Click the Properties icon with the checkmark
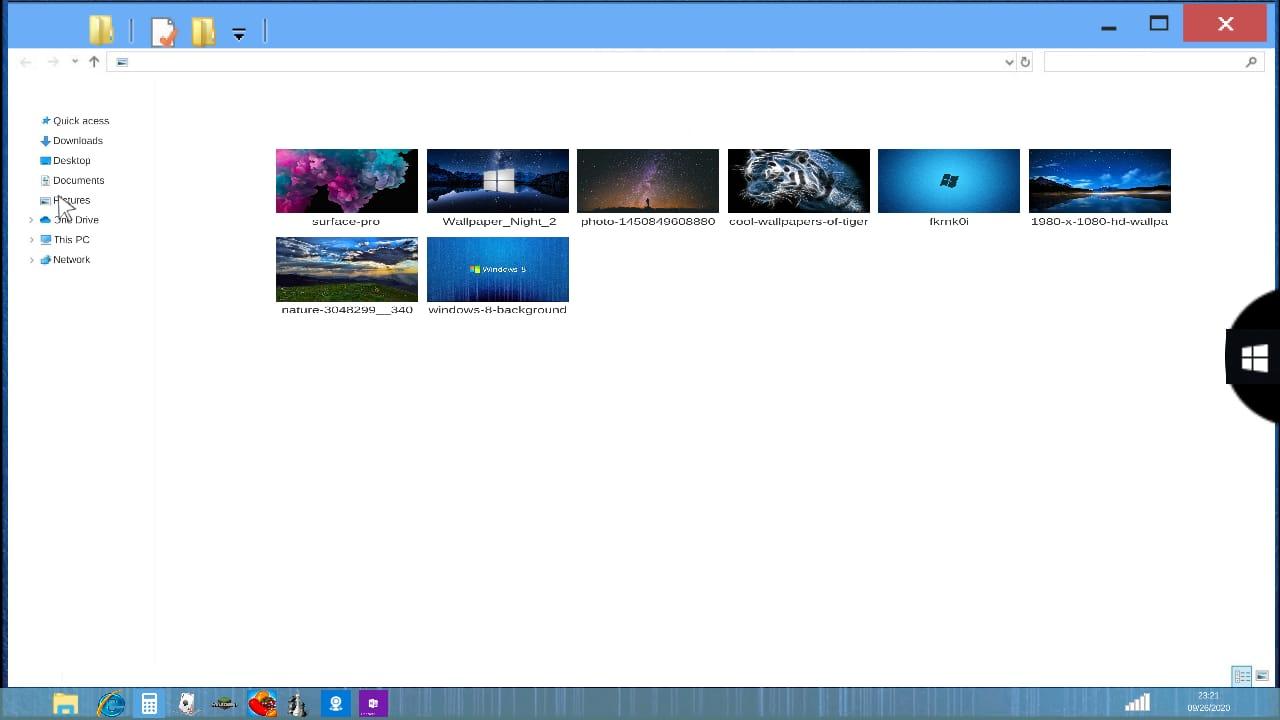This screenshot has width=1280, height=720. 163,32
